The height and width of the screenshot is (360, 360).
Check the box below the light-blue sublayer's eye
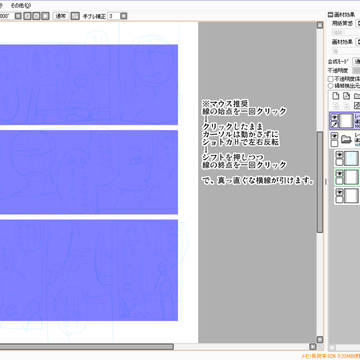[x=339, y=162]
